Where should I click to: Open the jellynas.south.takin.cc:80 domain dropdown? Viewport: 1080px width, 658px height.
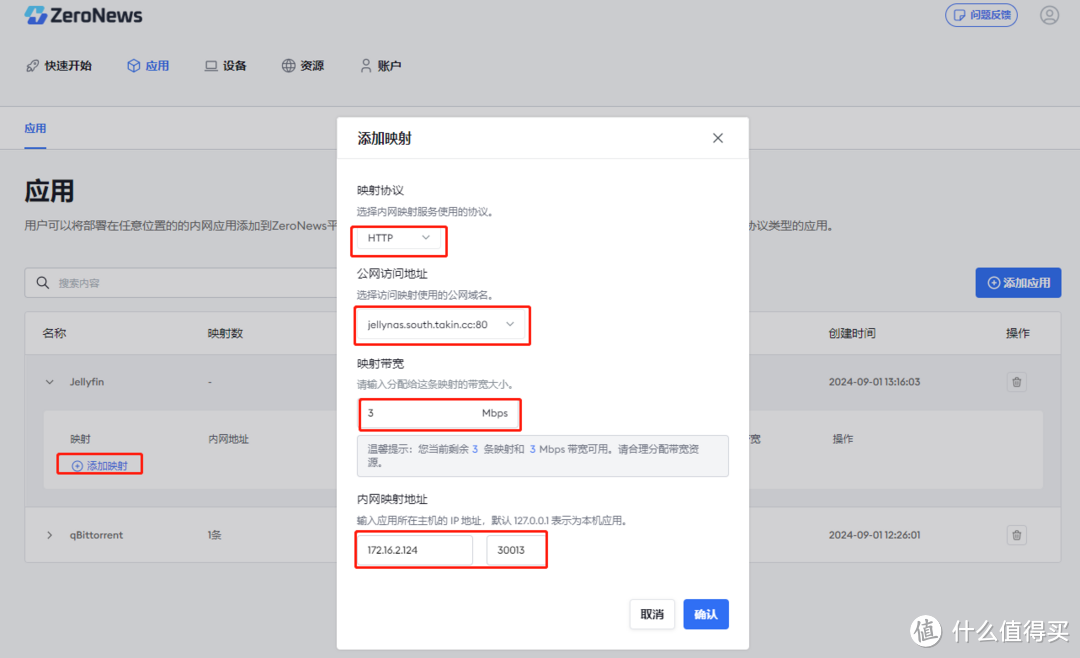pos(442,325)
